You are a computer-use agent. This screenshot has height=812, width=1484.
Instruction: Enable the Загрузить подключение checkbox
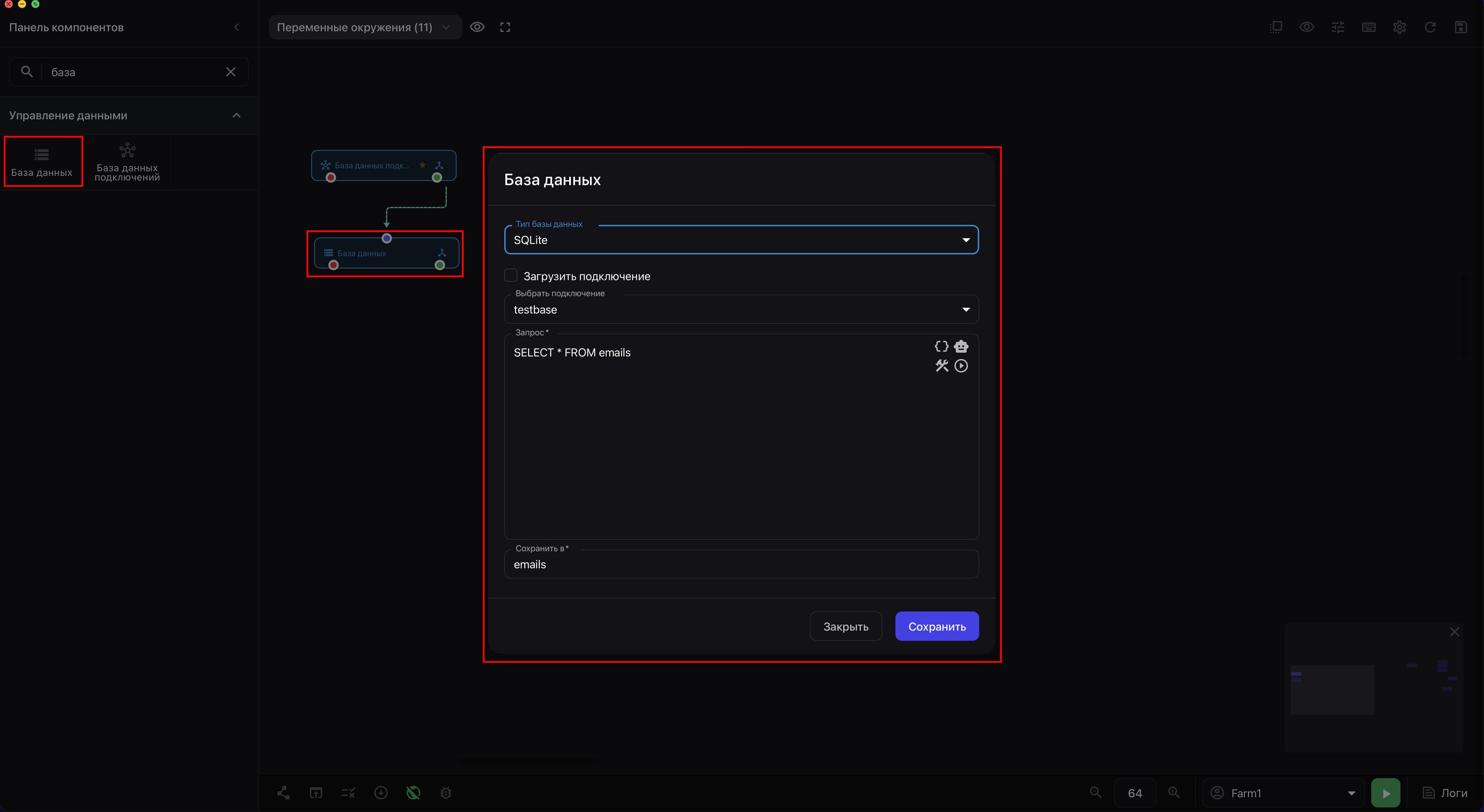click(x=511, y=275)
